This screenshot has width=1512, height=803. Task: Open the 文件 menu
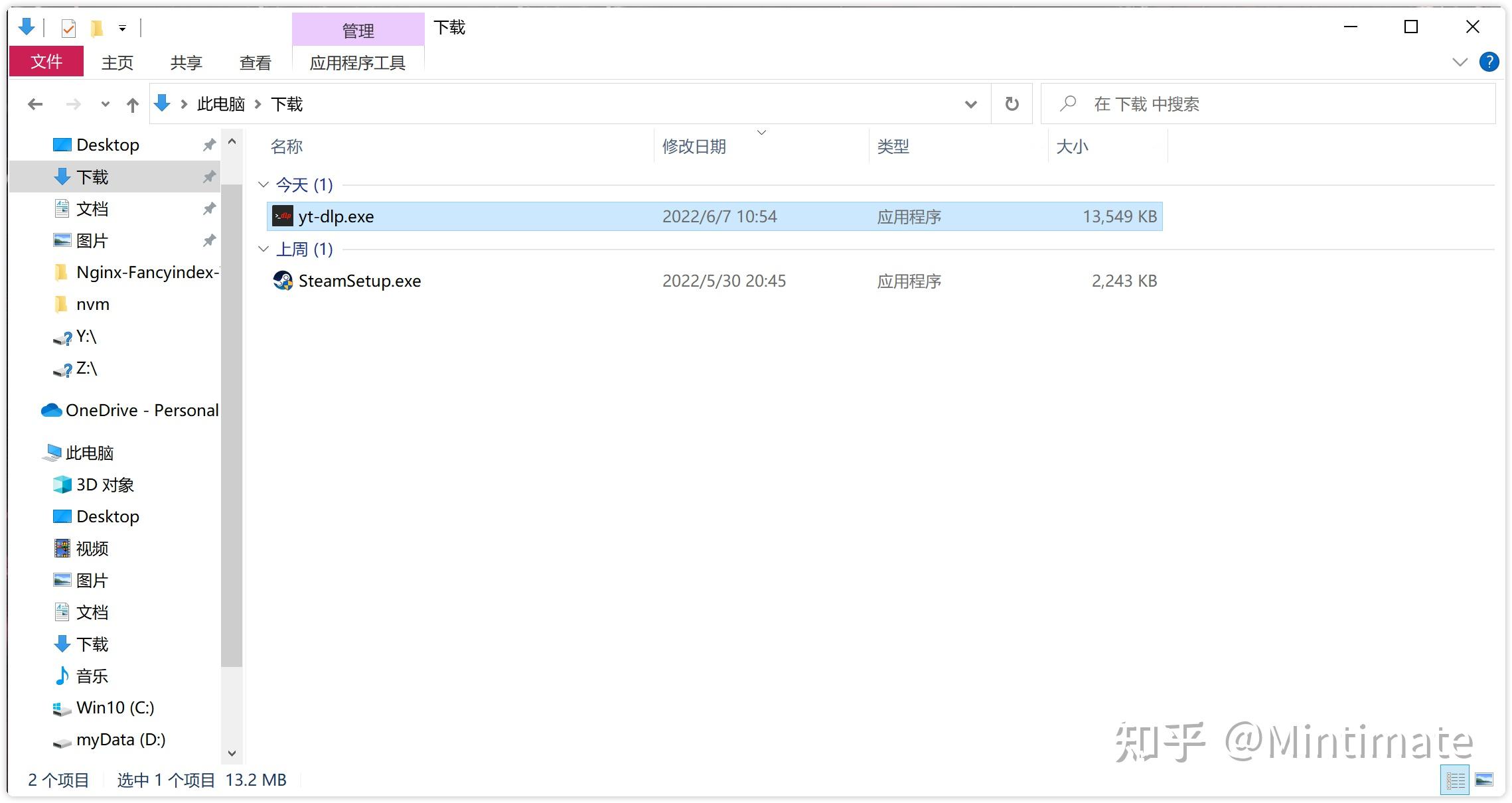46,62
